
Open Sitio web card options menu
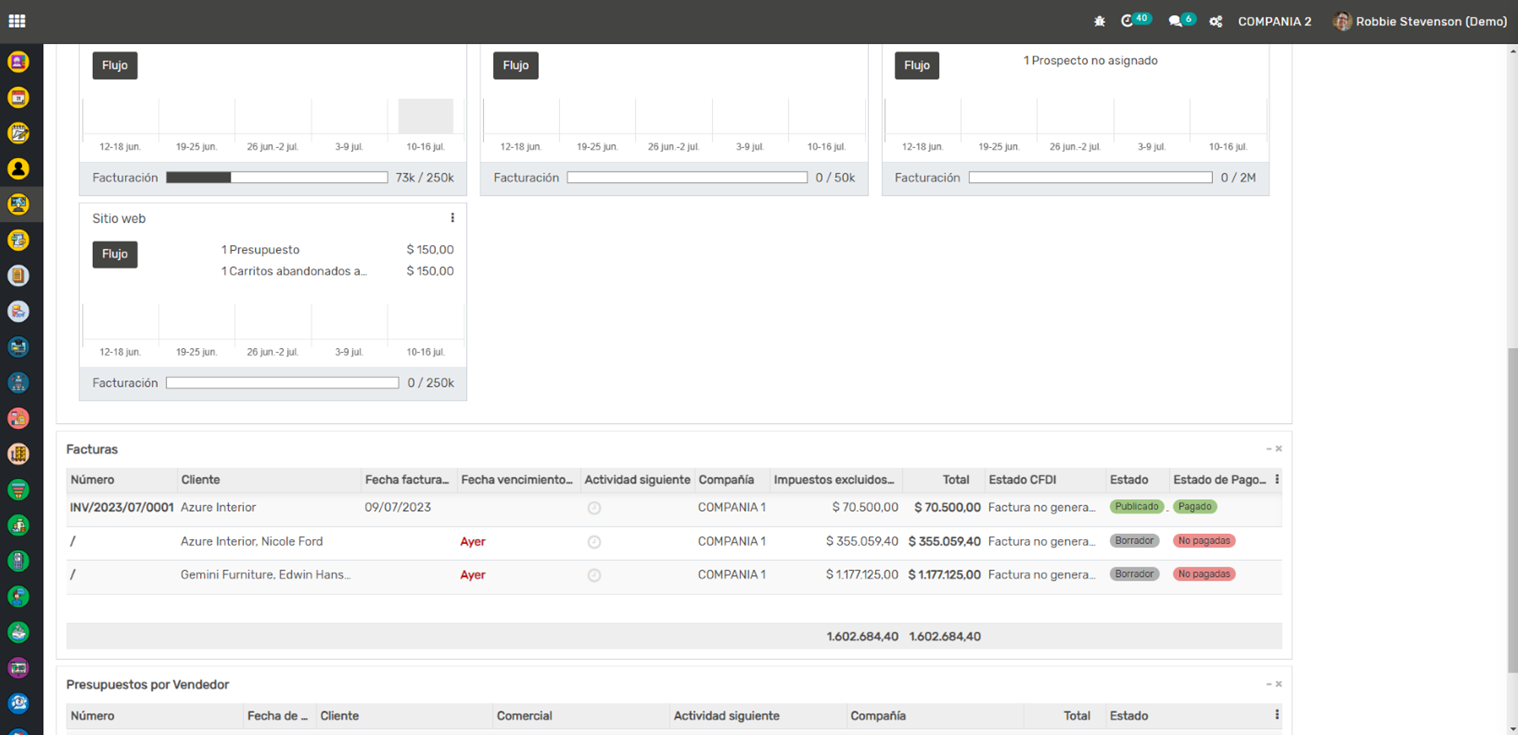452,218
